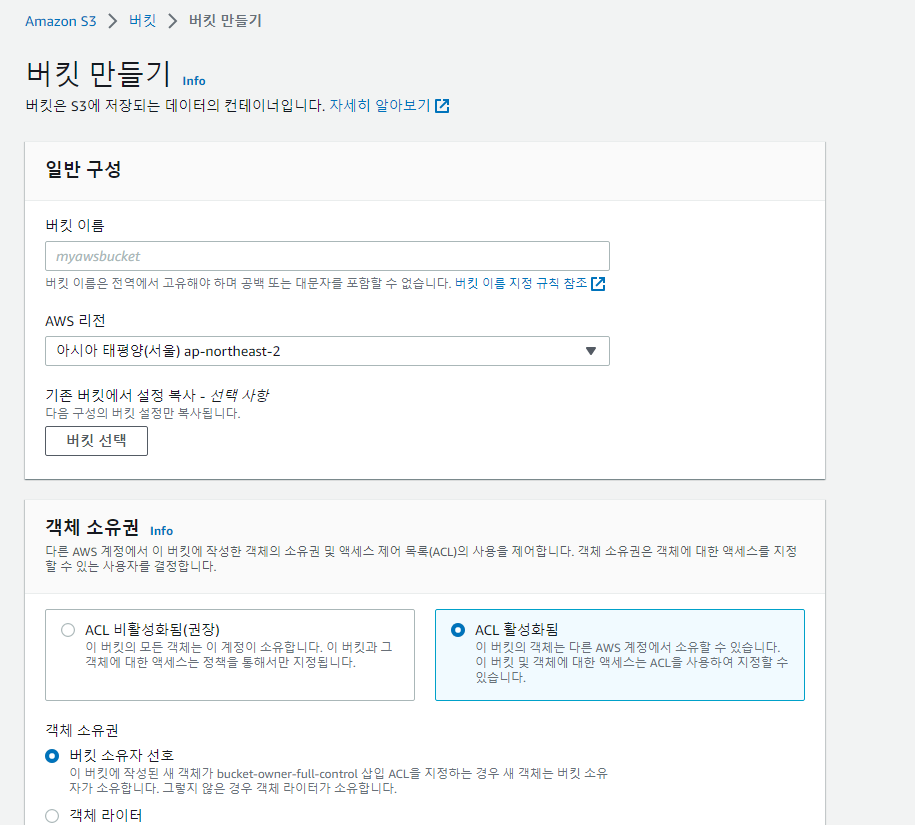Click 다음 구성의 버킷 설정만 복사됩니다 text
The width and height of the screenshot is (915, 825).
tap(143, 413)
